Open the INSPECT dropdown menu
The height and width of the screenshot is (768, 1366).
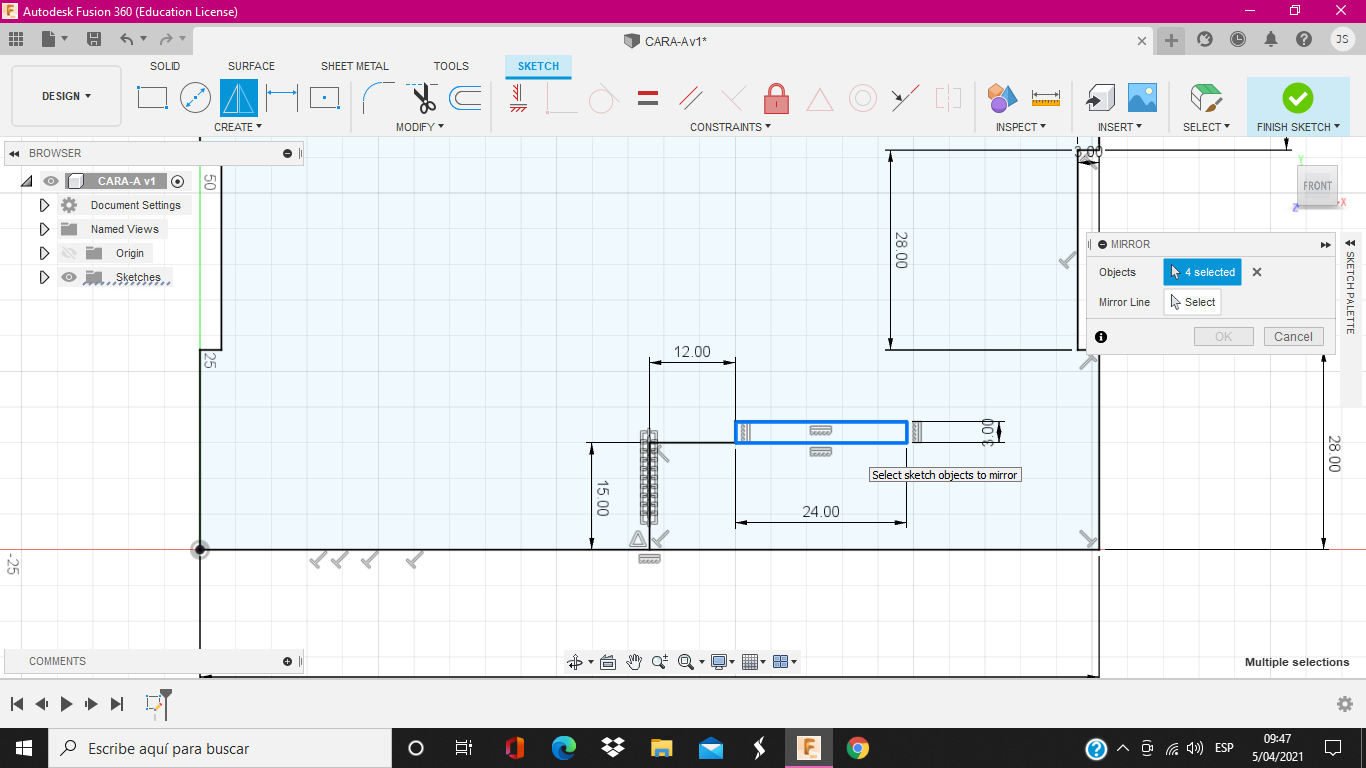(1021, 127)
